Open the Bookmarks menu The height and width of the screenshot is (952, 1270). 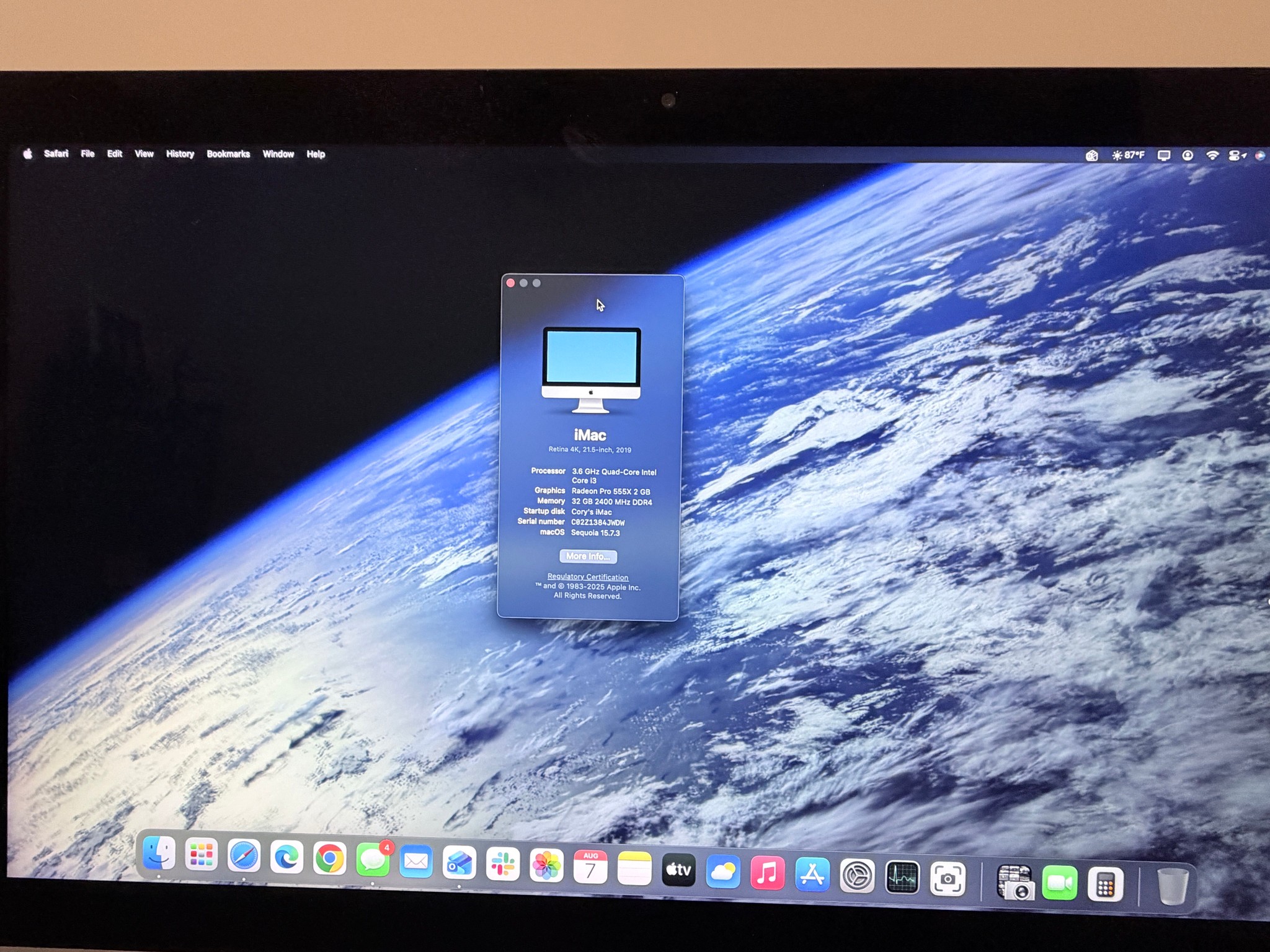pyautogui.click(x=228, y=154)
